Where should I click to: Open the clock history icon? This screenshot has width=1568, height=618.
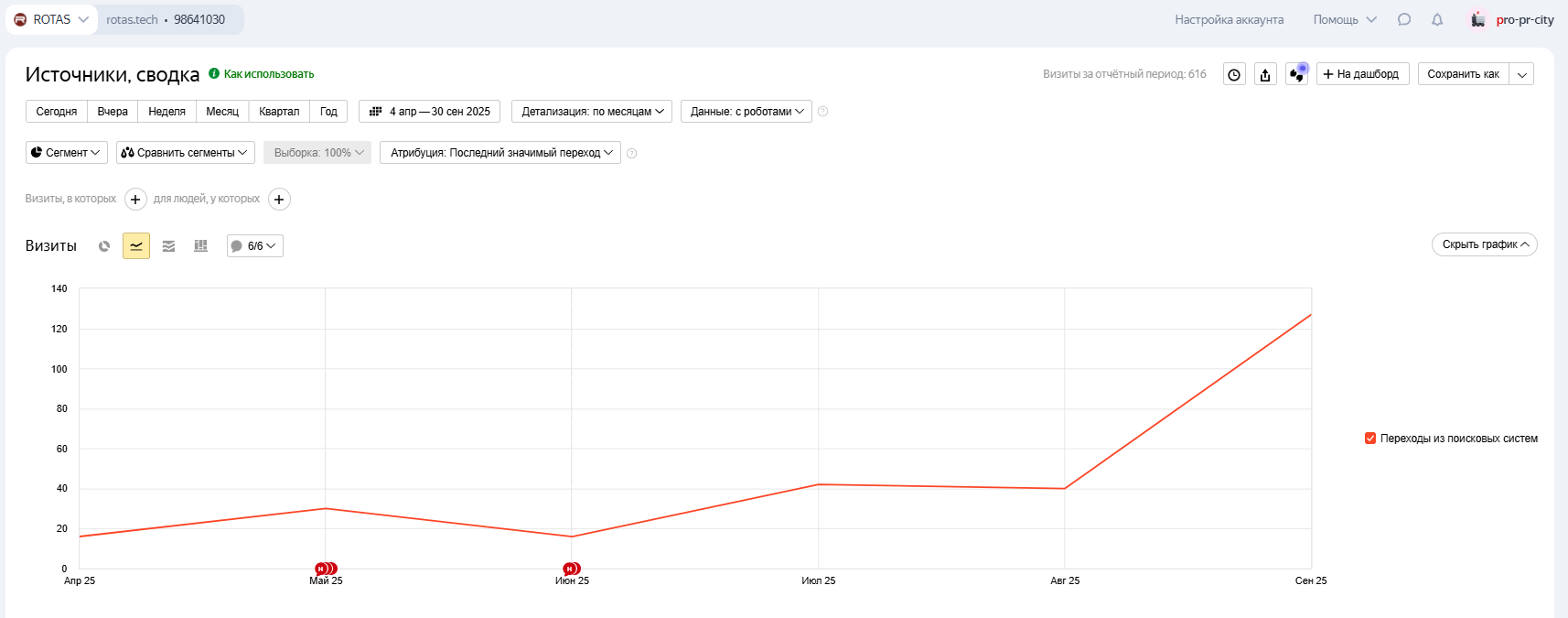coord(1234,75)
